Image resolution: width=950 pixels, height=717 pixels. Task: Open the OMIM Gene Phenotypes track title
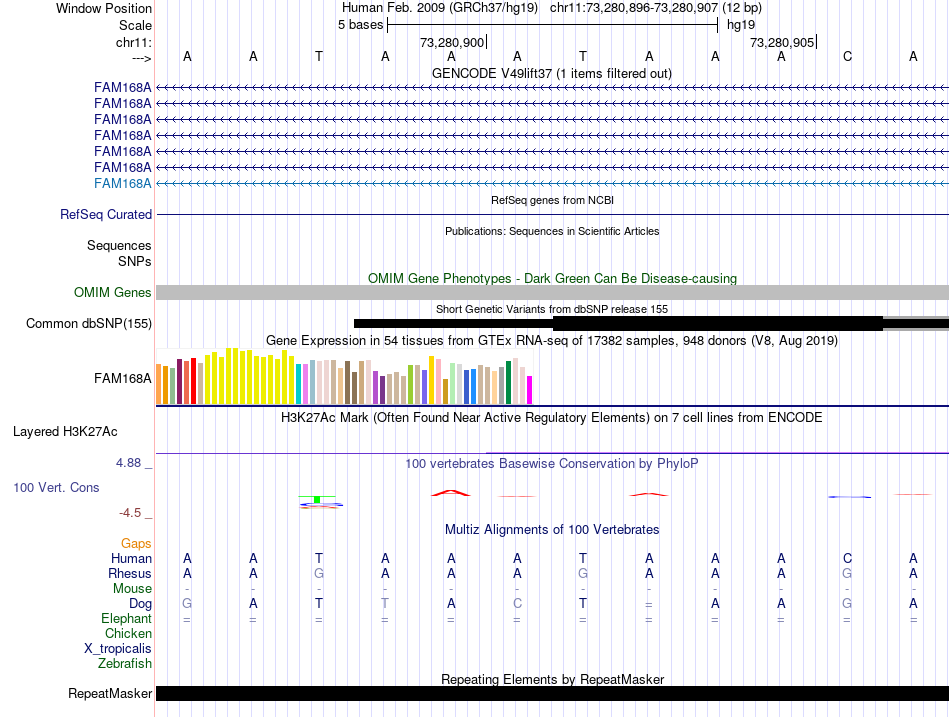coord(552,278)
